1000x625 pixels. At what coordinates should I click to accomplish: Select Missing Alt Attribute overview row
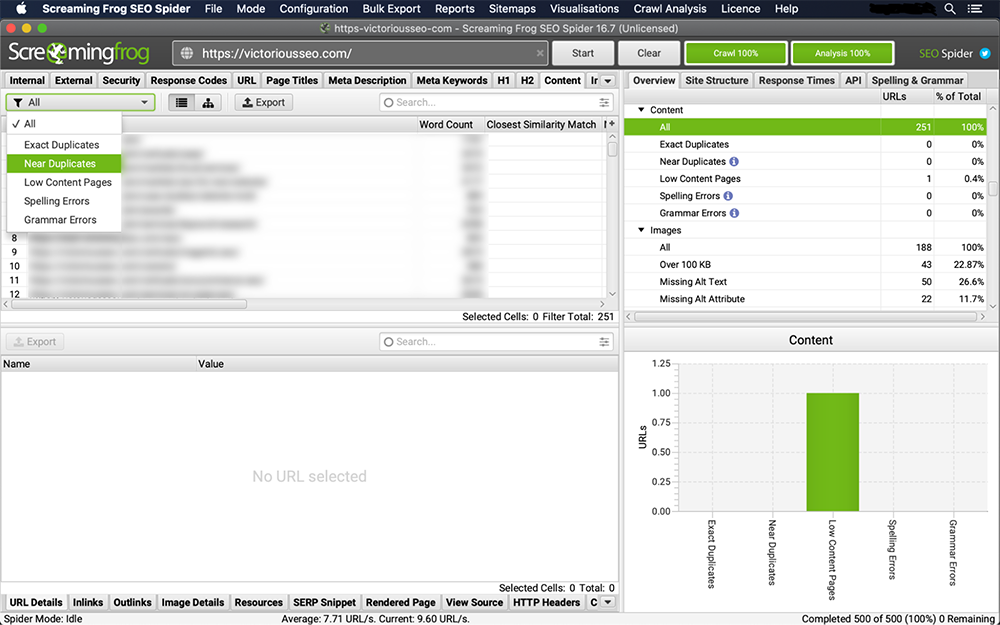click(x=807, y=298)
